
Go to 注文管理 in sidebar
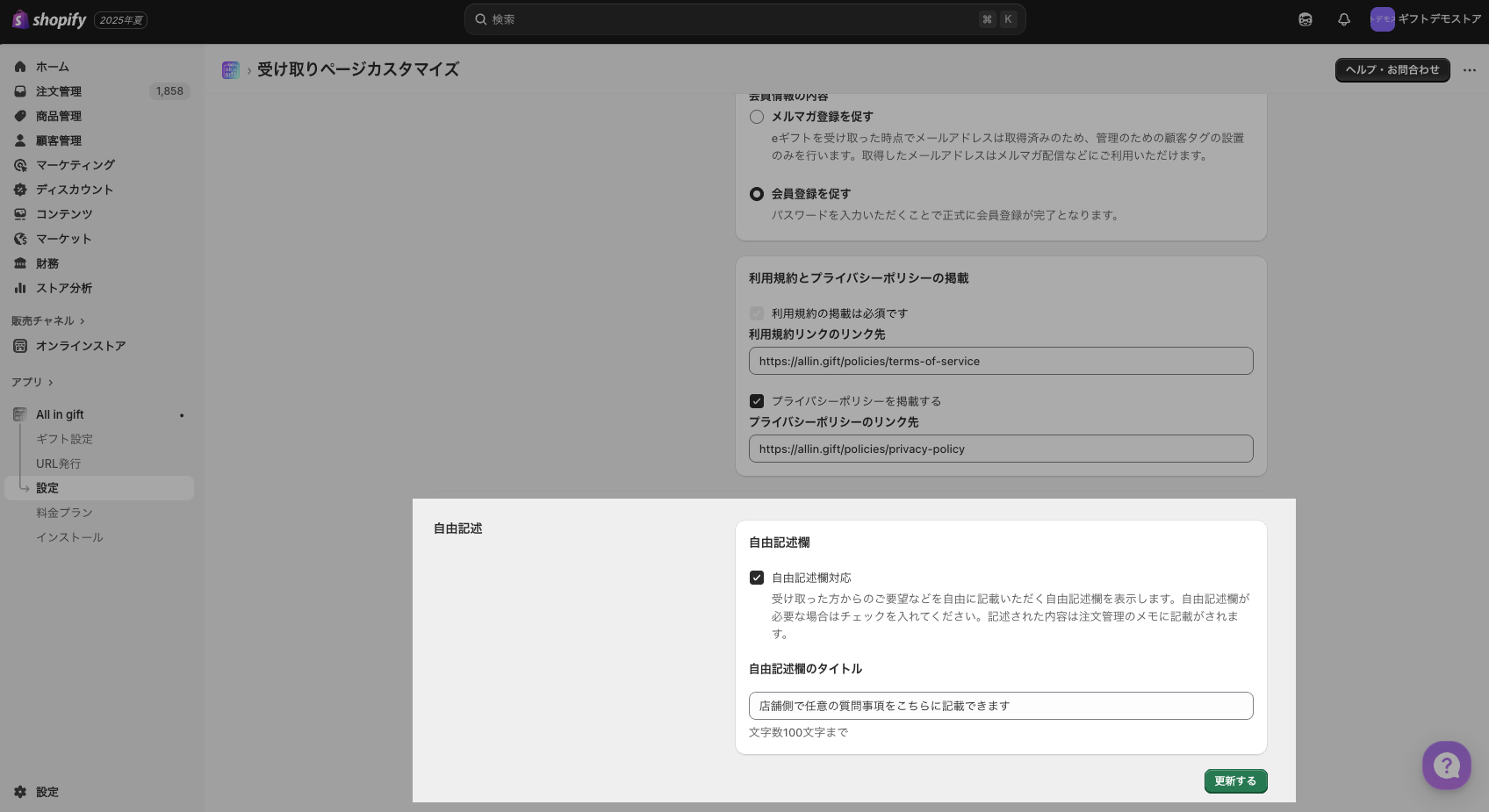click(59, 91)
